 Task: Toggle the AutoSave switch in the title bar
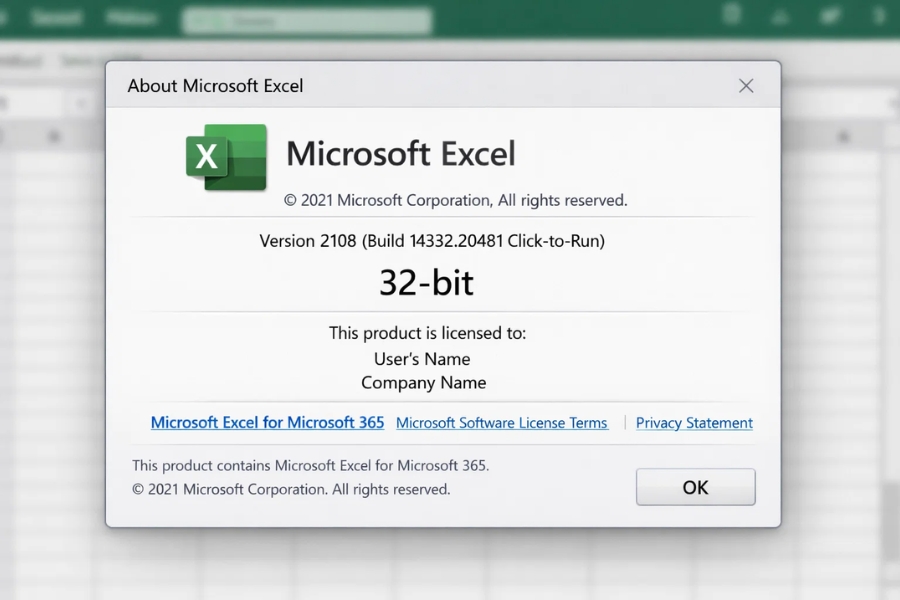[x=55, y=17]
